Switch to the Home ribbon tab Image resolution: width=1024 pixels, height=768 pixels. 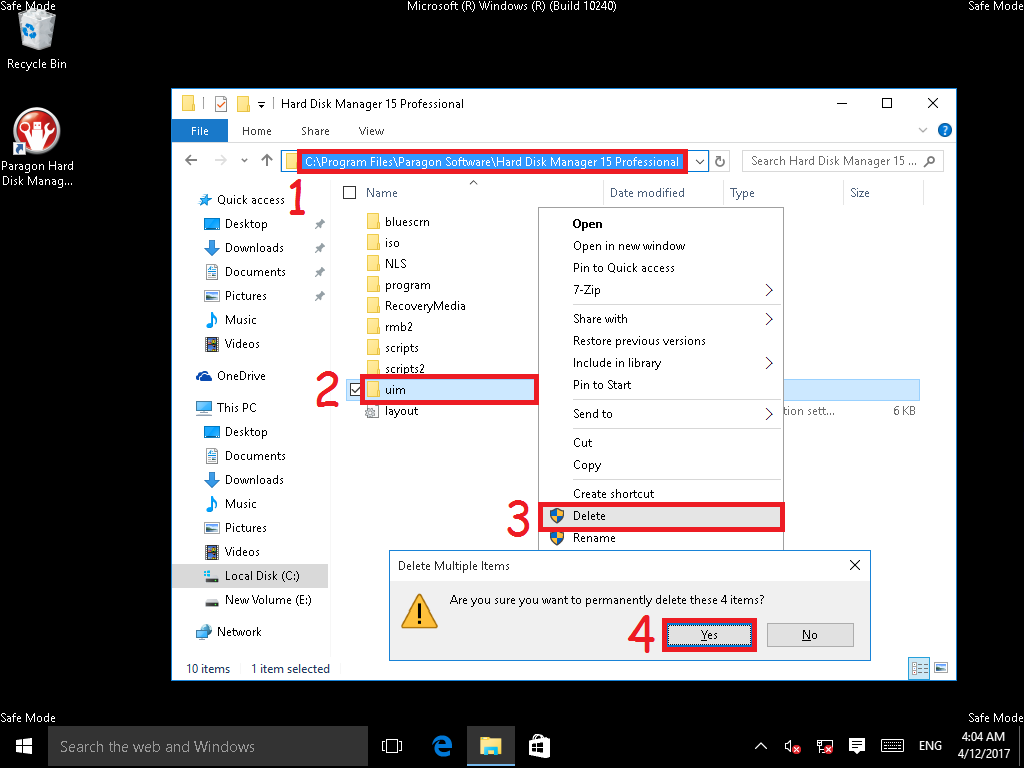tap(257, 131)
